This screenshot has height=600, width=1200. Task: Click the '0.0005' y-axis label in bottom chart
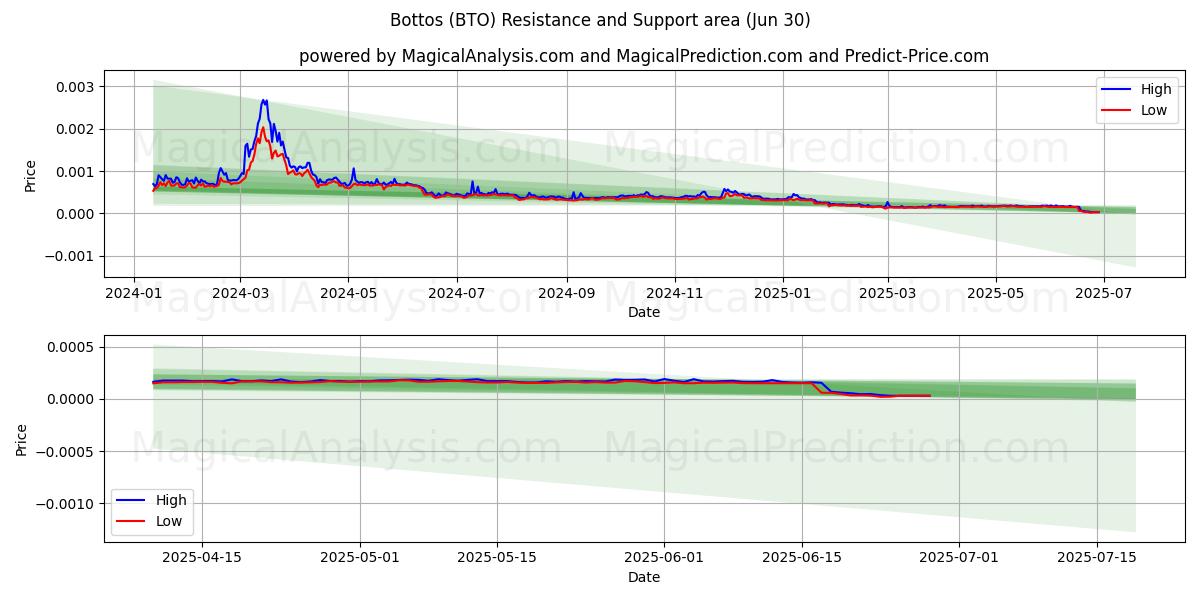[73, 348]
